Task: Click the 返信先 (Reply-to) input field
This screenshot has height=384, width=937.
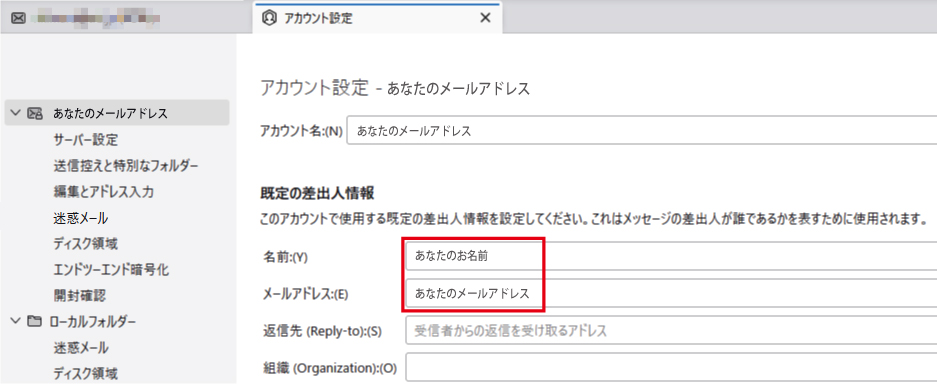Action: [671, 330]
